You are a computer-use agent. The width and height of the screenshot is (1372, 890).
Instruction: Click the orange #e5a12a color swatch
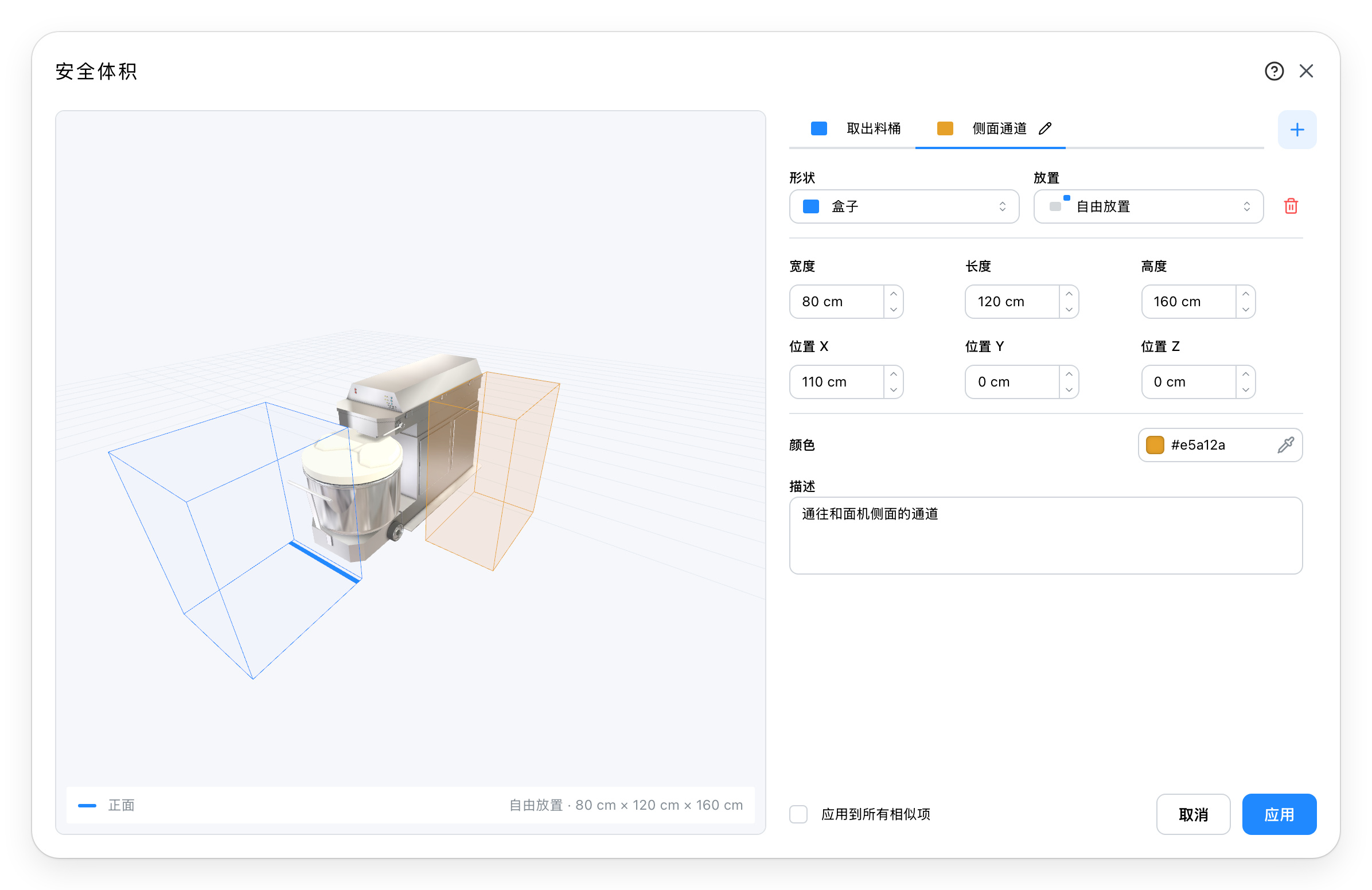coord(1155,445)
